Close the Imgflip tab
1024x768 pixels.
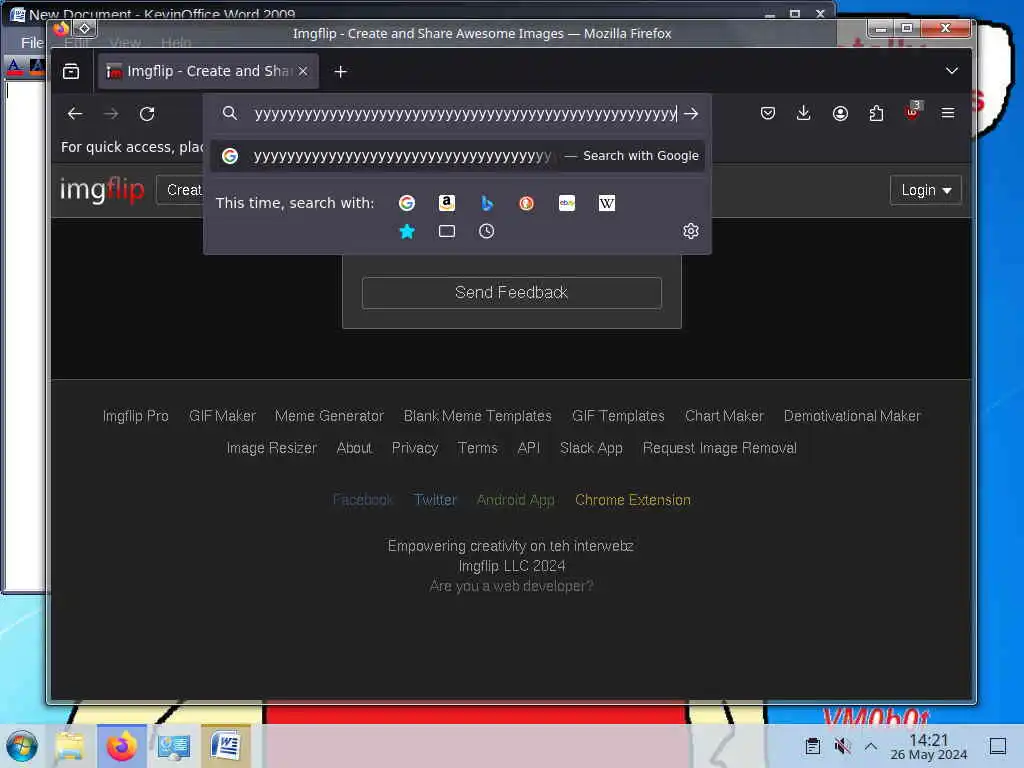click(303, 71)
